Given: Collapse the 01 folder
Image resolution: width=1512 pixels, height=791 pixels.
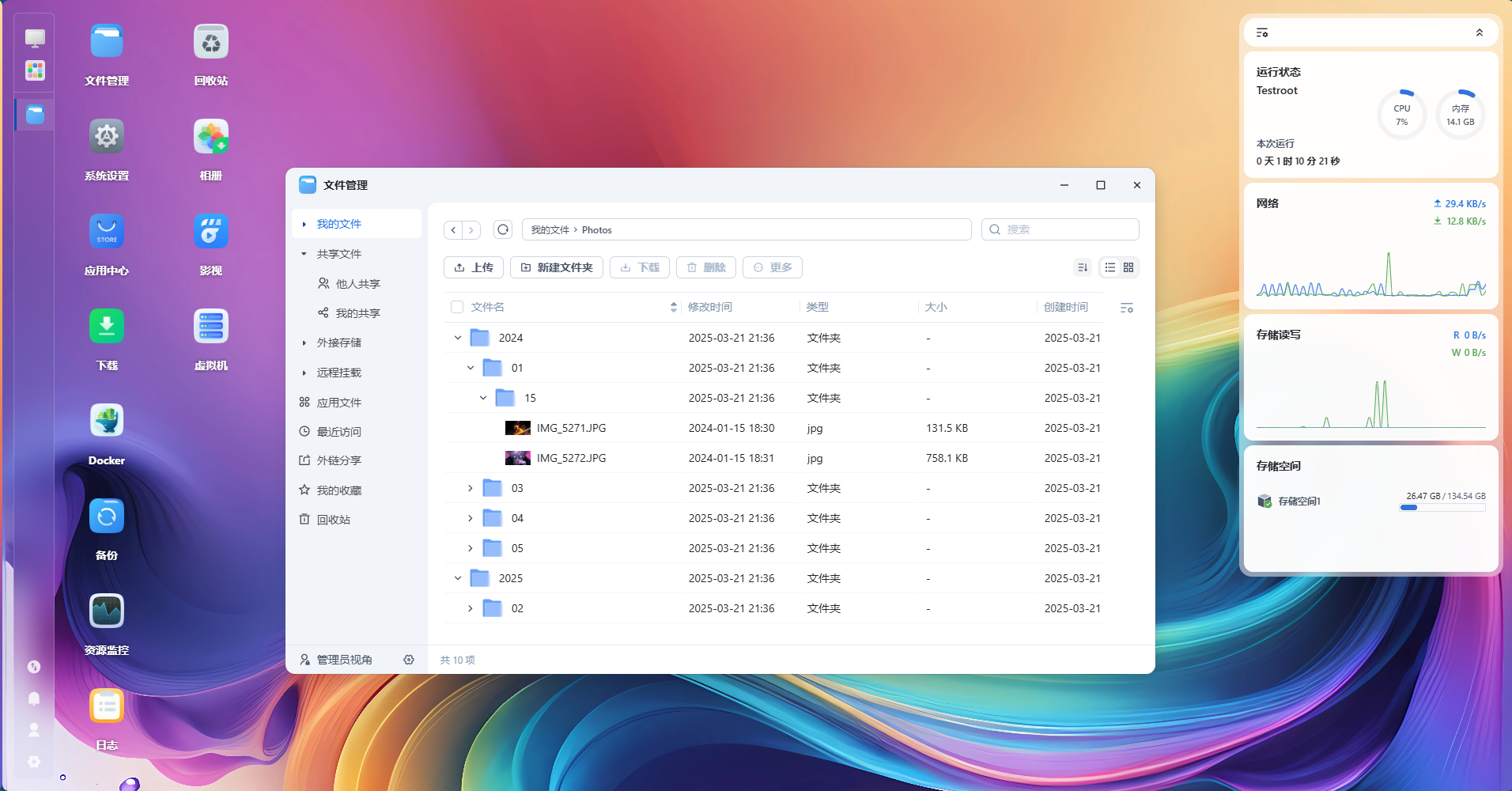Looking at the screenshot, I should [471, 368].
